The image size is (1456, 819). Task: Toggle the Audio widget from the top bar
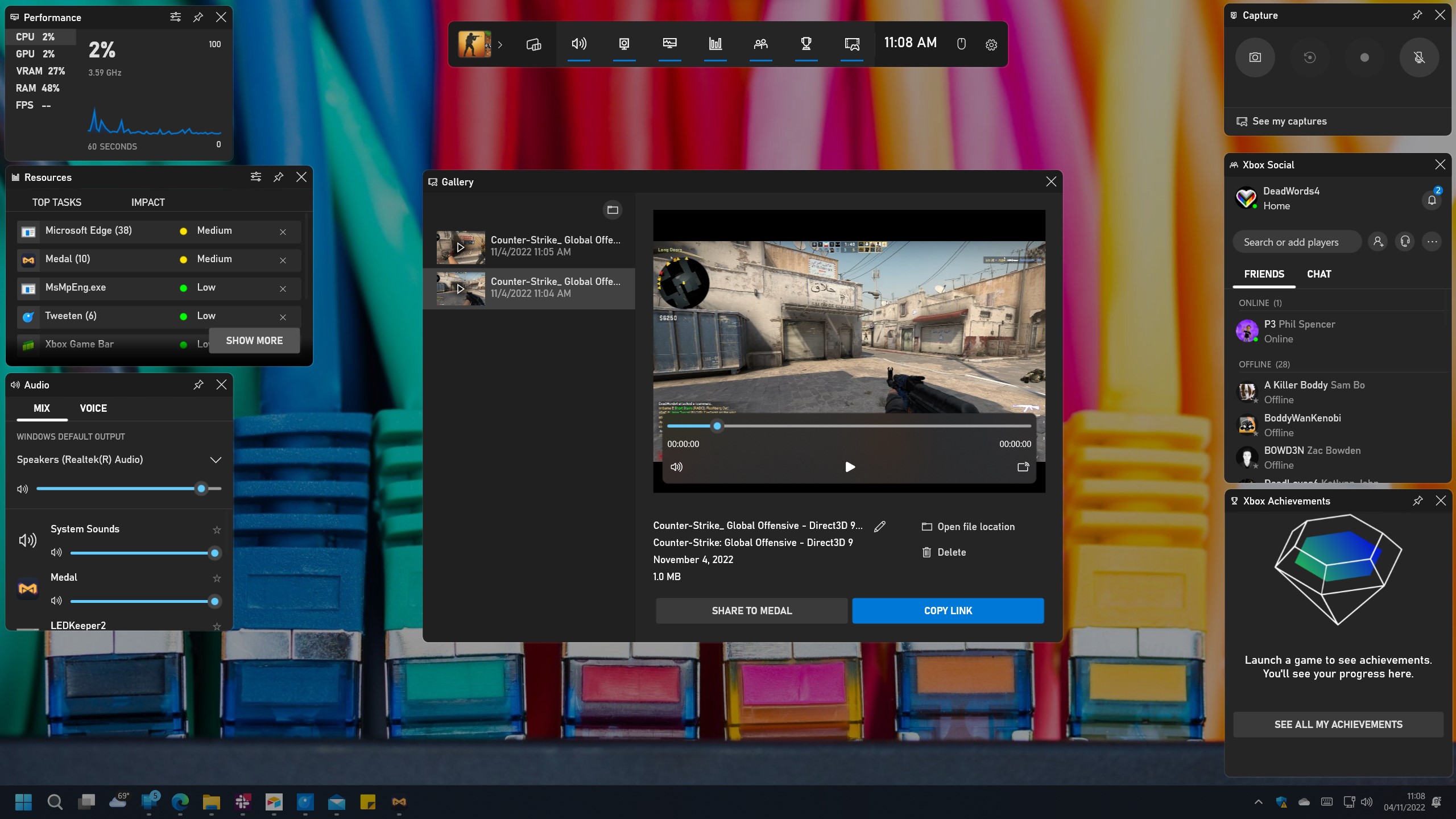coord(579,44)
